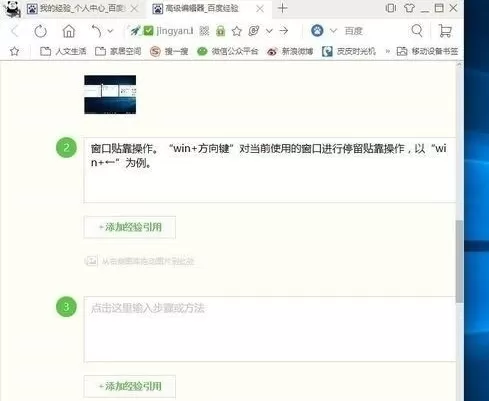
Task: Bookmark this page with the star icon
Action: (237, 31)
